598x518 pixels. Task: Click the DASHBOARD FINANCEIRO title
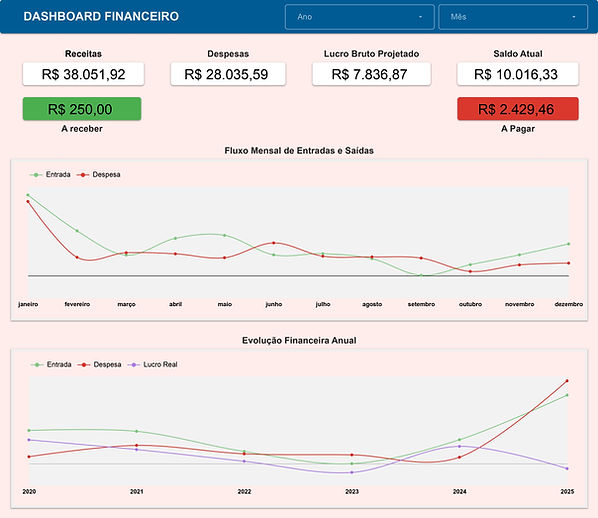pos(101,16)
